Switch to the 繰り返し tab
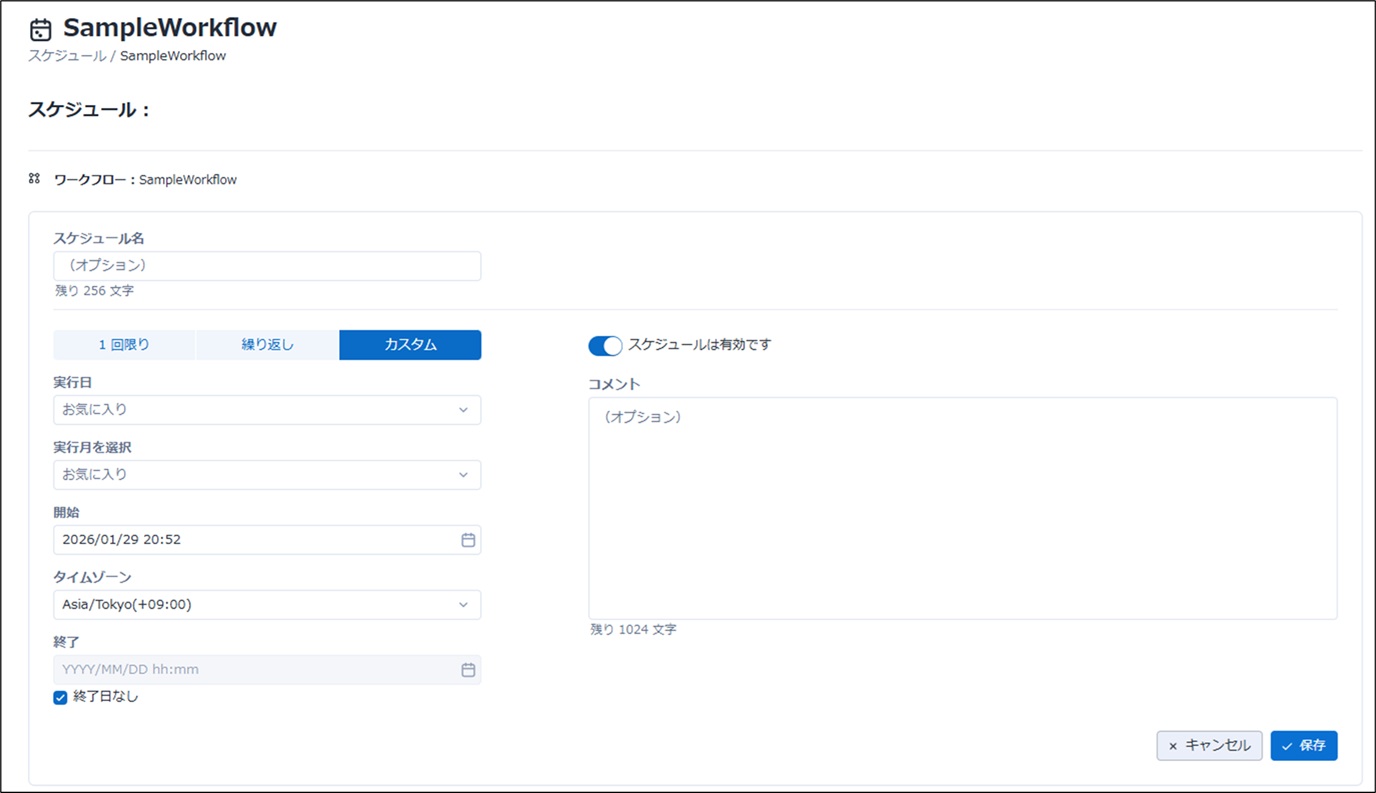 click(x=268, y=345)
